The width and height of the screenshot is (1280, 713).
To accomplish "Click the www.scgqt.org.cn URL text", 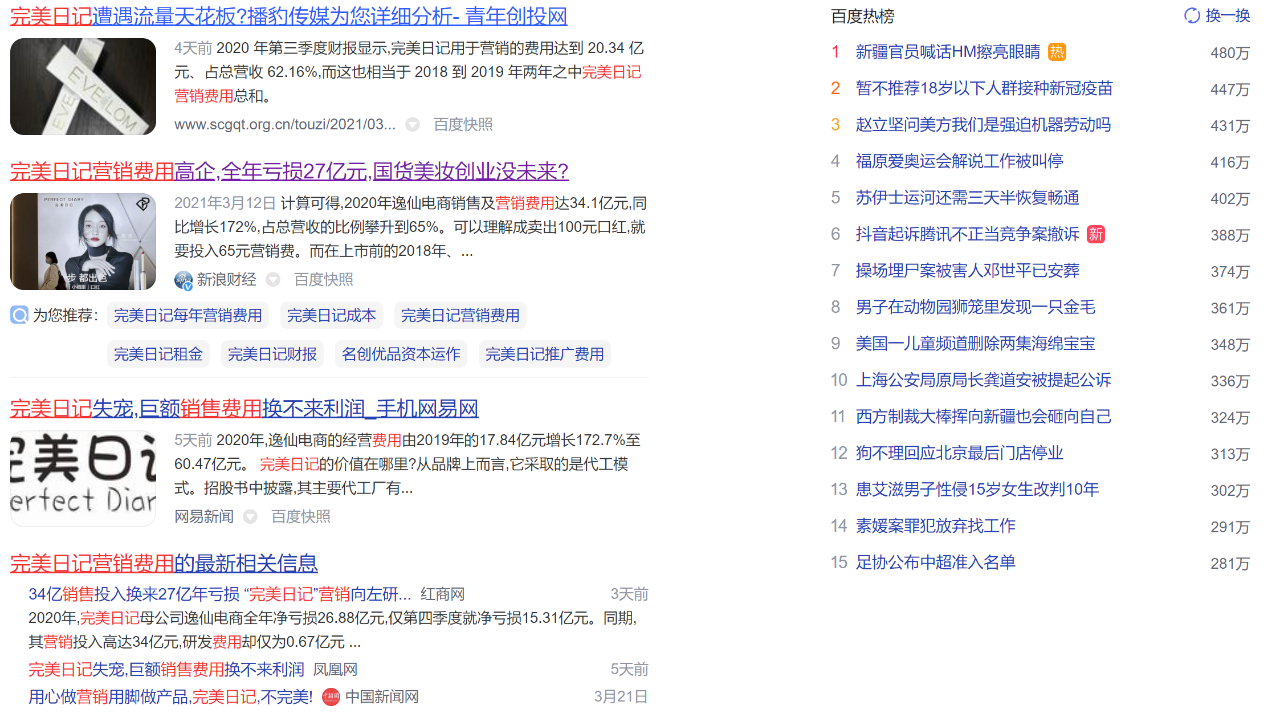I will click(x=285, y=125).
